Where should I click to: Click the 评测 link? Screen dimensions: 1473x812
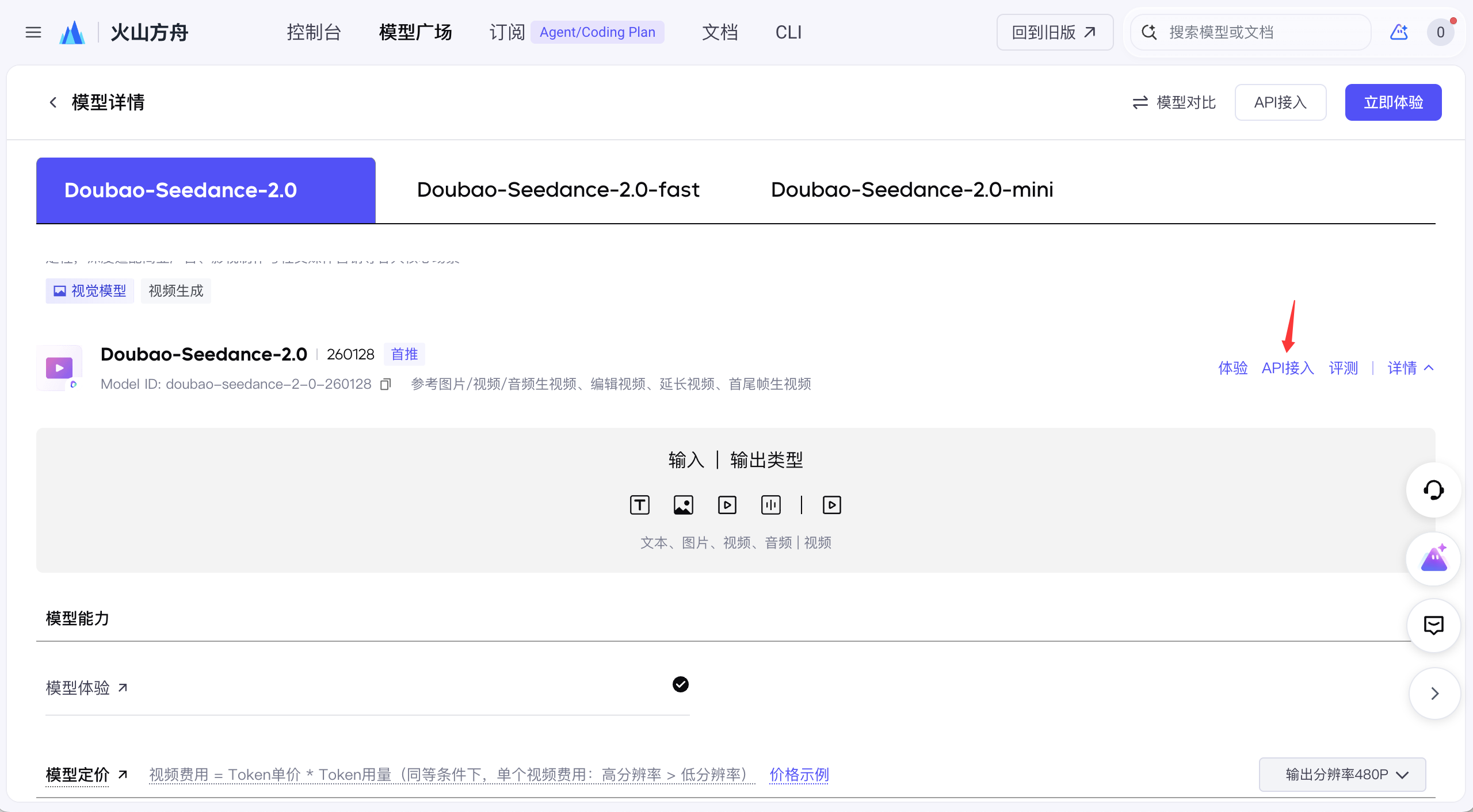click(x=1344, y=368)
